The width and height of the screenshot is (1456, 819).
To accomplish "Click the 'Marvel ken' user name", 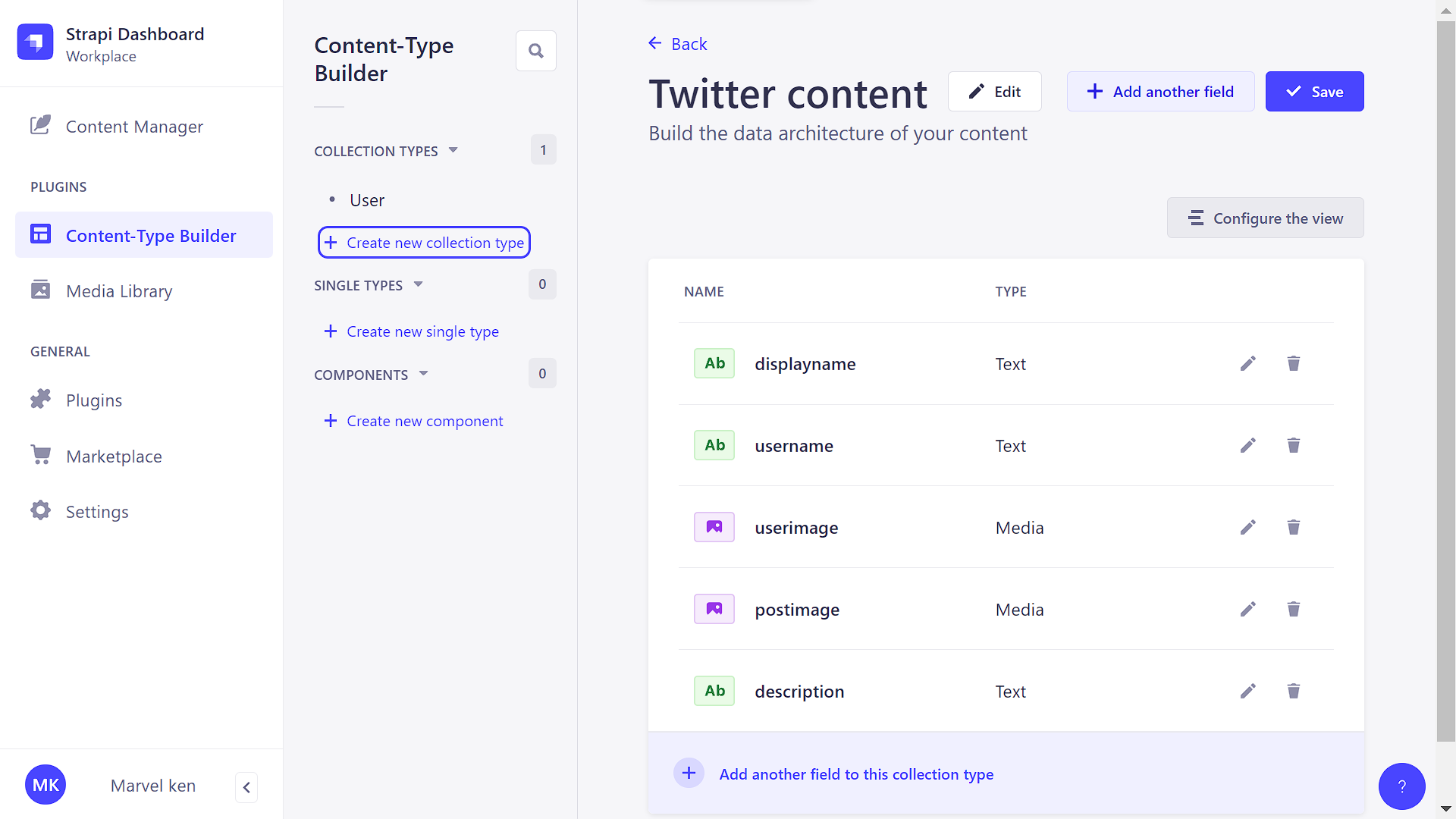I will (x=153, y=786).
